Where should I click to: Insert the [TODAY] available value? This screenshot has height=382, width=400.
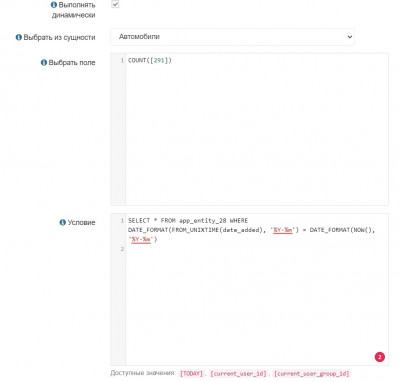[191, 374]
